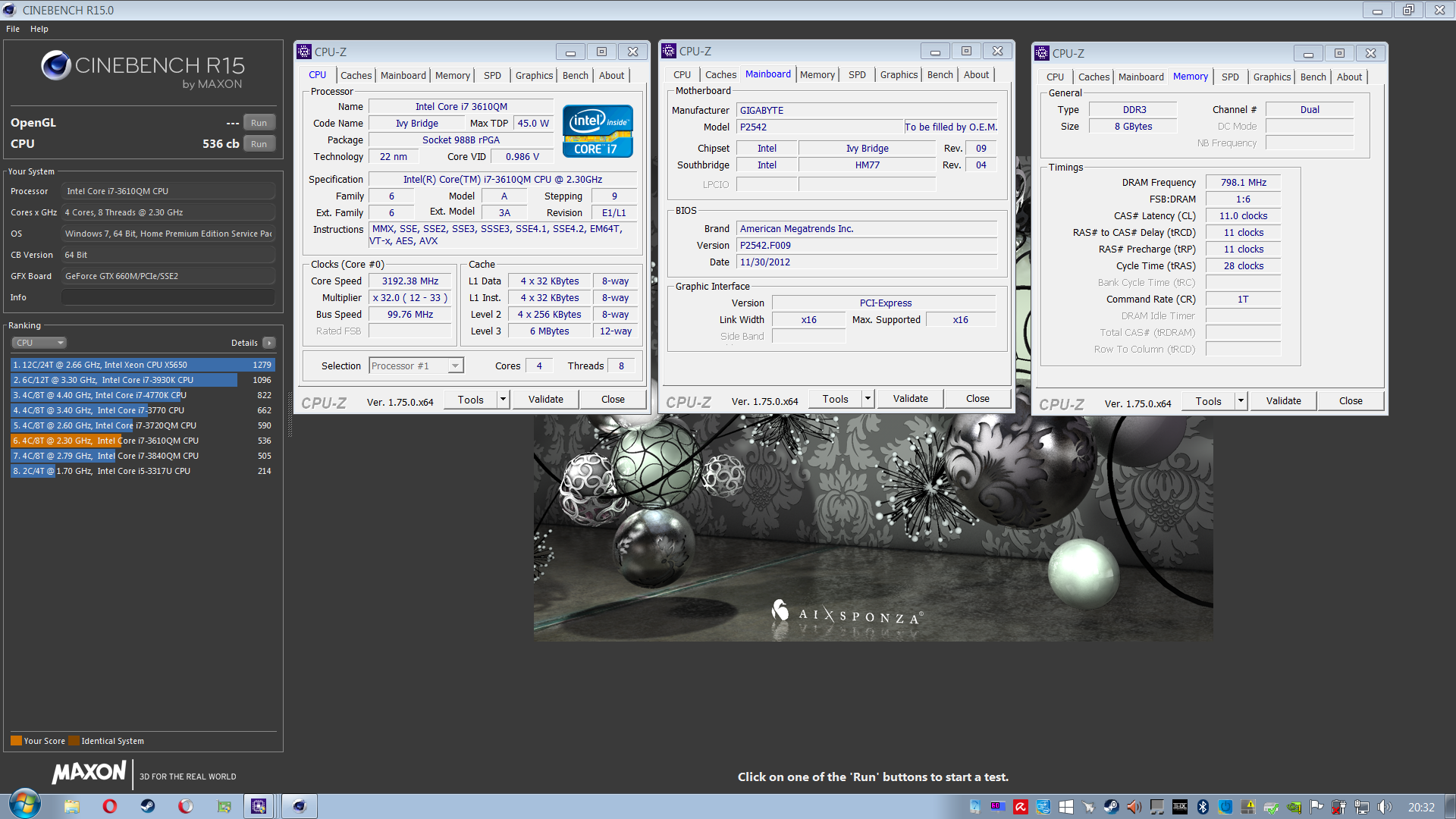Open the Help menu in Cinebench

39,29
